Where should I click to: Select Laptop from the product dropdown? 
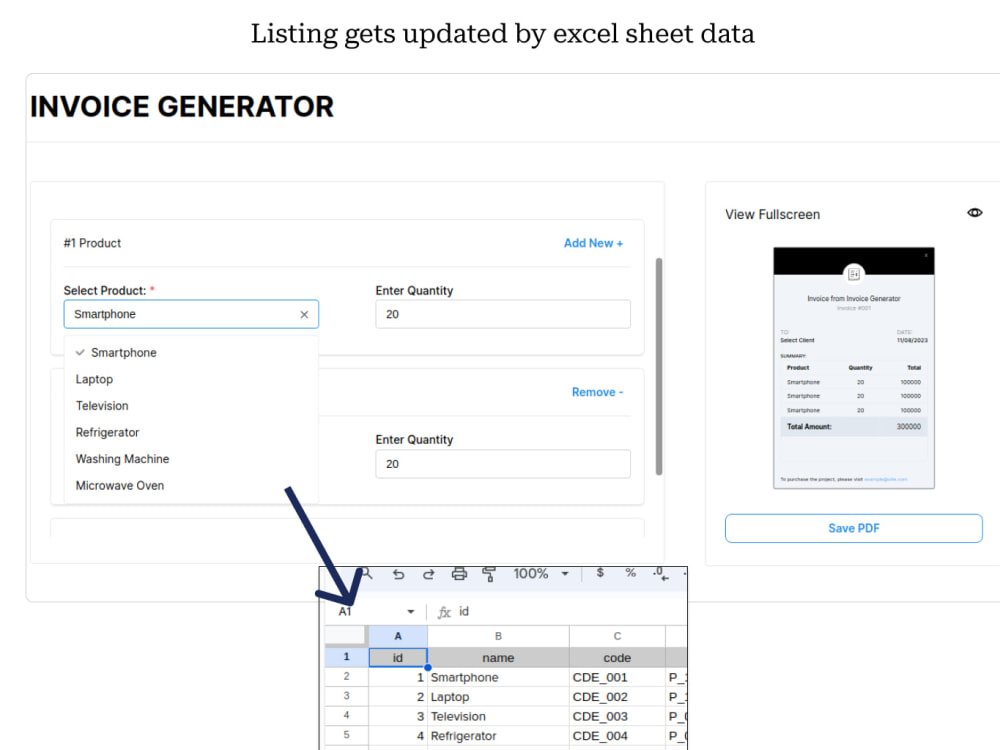pos(94,379)
